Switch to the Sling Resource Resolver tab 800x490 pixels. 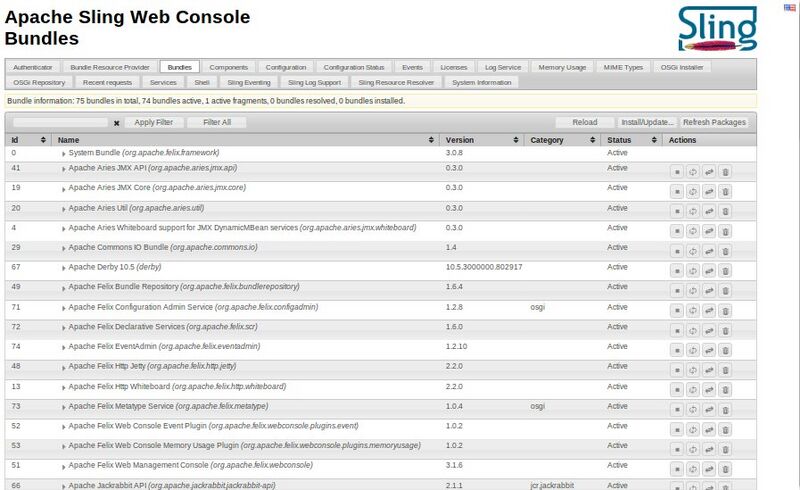(396, 82)
